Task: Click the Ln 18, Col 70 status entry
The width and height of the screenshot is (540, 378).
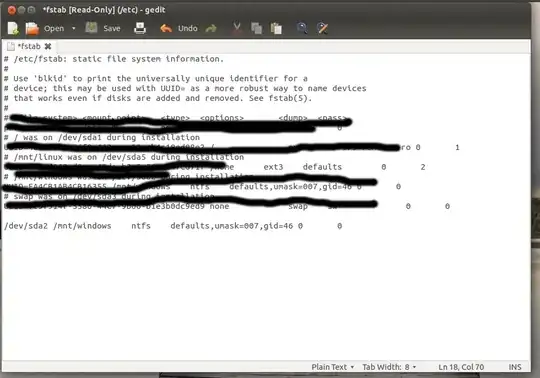Action: (x=461, y=367)
